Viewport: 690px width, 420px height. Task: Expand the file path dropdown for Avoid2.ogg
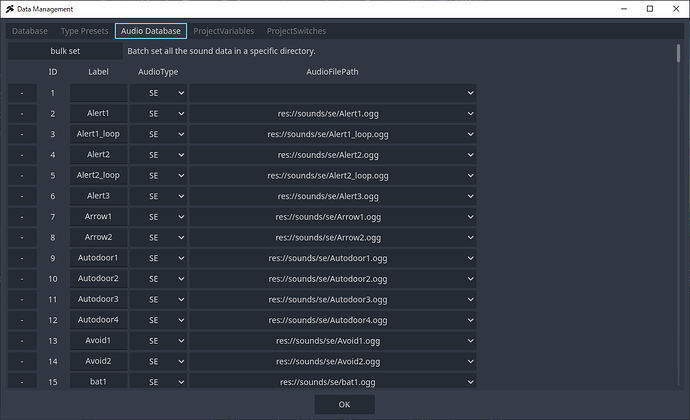coord(332,361)
